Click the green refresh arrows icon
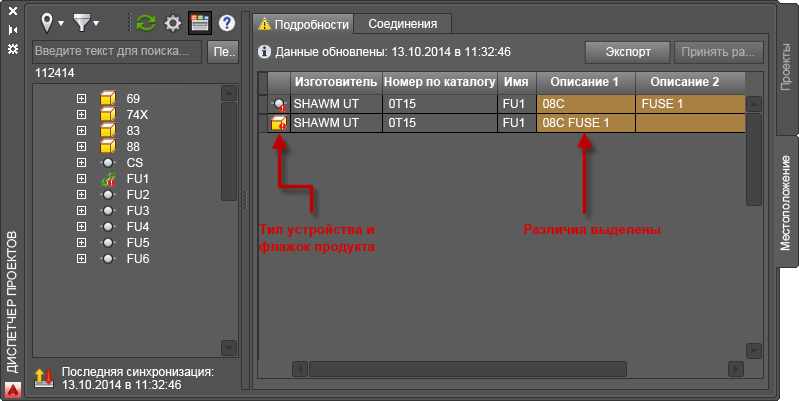This screenshot has width=799, height=401. point(146,23)
